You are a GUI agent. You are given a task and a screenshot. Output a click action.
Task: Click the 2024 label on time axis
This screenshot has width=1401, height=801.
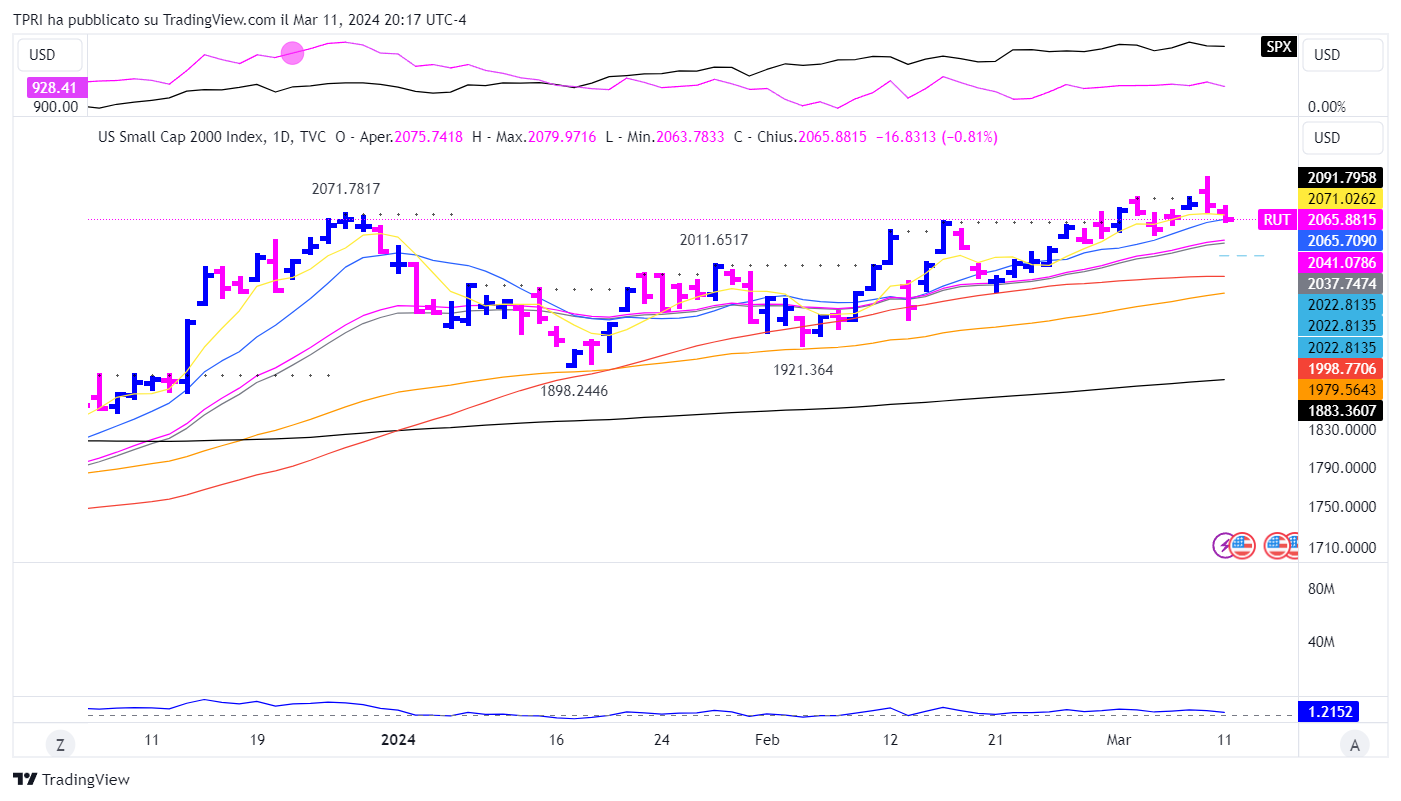click(x=399, y=740)
